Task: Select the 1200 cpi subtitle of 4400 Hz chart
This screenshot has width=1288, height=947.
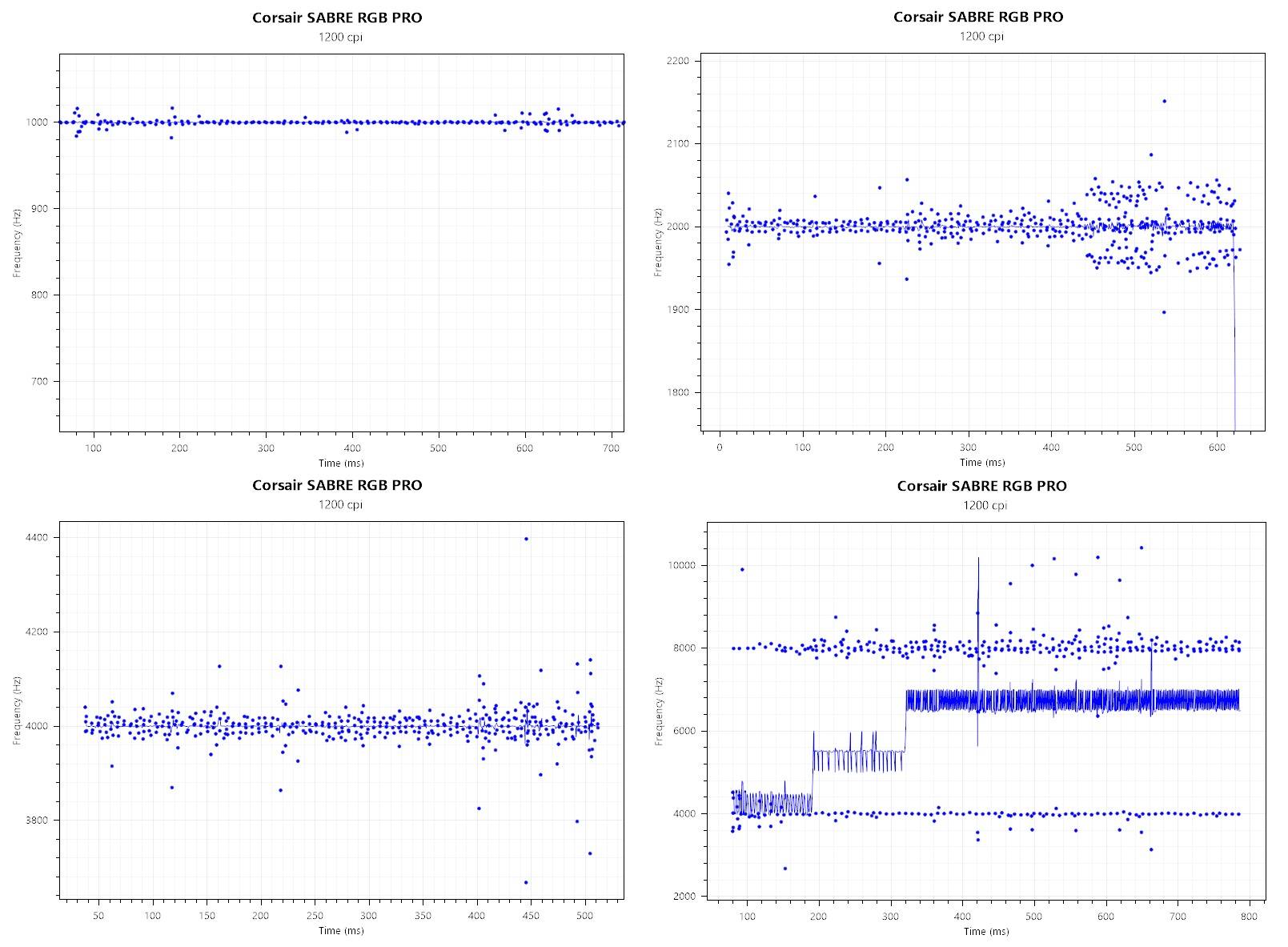Action: pyautogui.click(x=340, y=505)
